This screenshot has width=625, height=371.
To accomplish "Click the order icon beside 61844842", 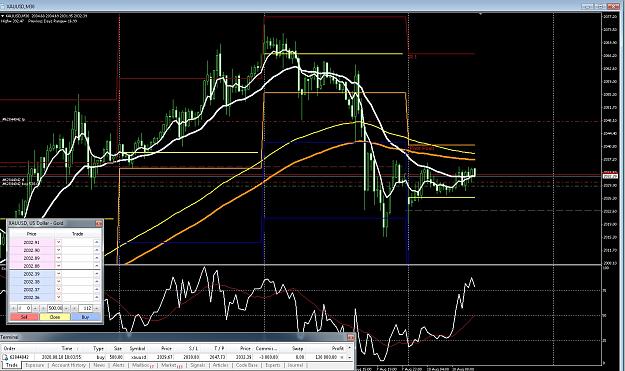I will coord(5,357).
